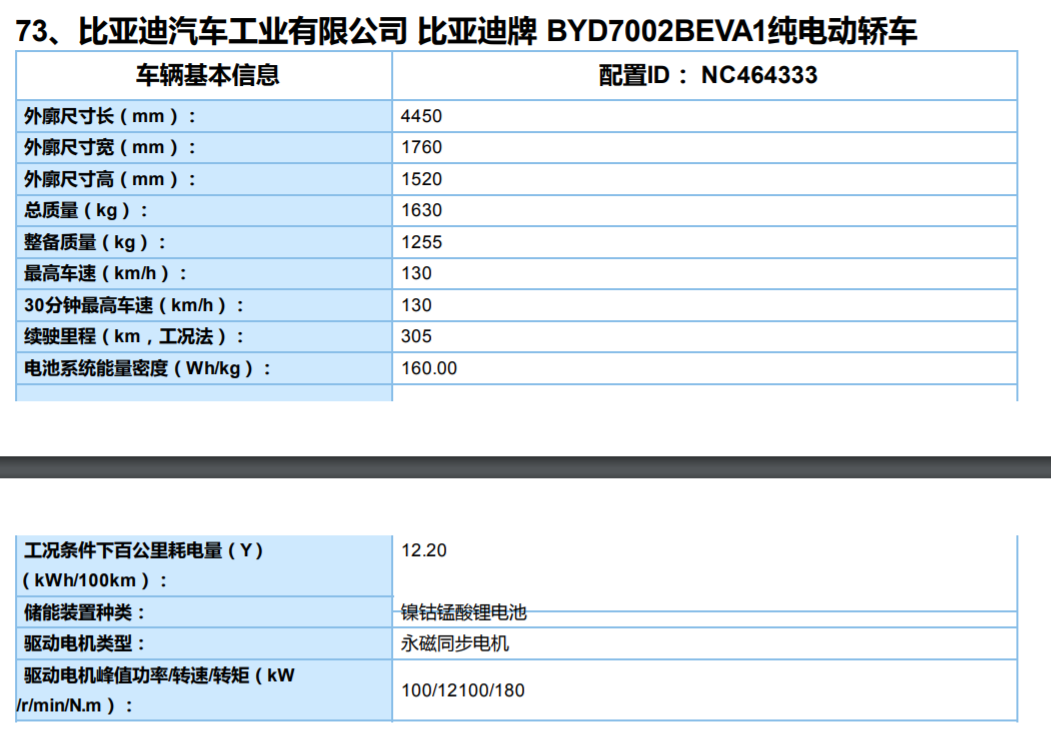
Task: Select the heading '73、比亚迪汽车工业有限公司'
Action: click(211, 31)
